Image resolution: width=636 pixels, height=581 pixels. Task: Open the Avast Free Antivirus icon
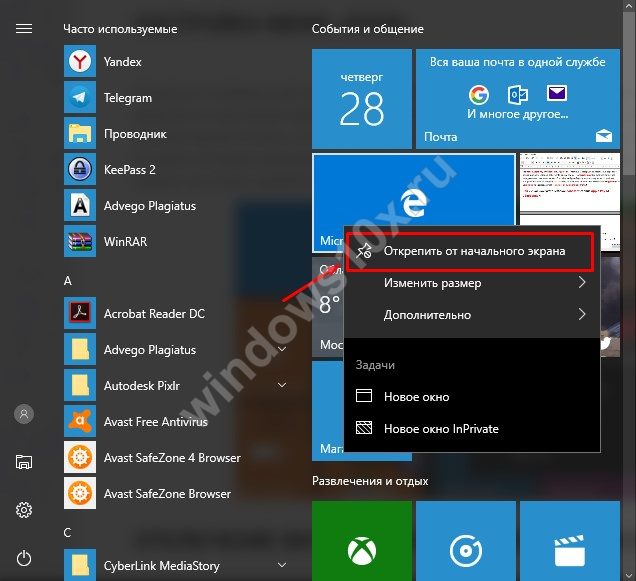pyautogui.click(x=80, y=421)
